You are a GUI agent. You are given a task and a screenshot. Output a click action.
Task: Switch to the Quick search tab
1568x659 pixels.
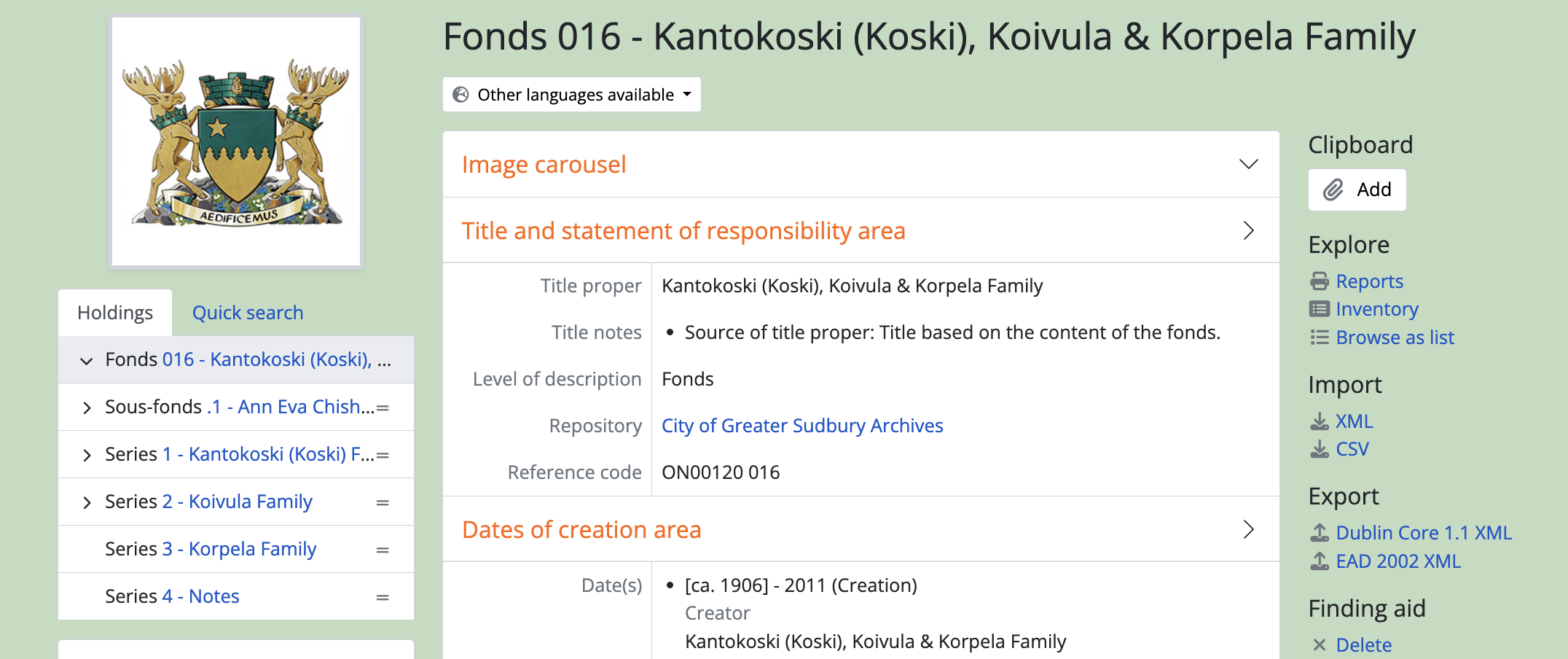coord(248,313)
